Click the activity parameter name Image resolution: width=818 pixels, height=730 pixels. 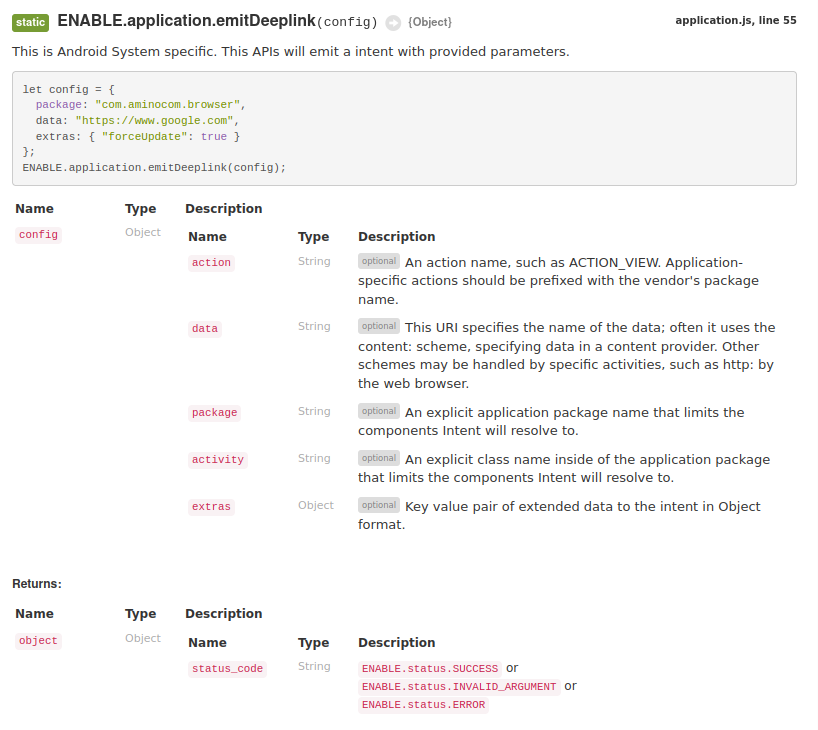tap(218, 460)
